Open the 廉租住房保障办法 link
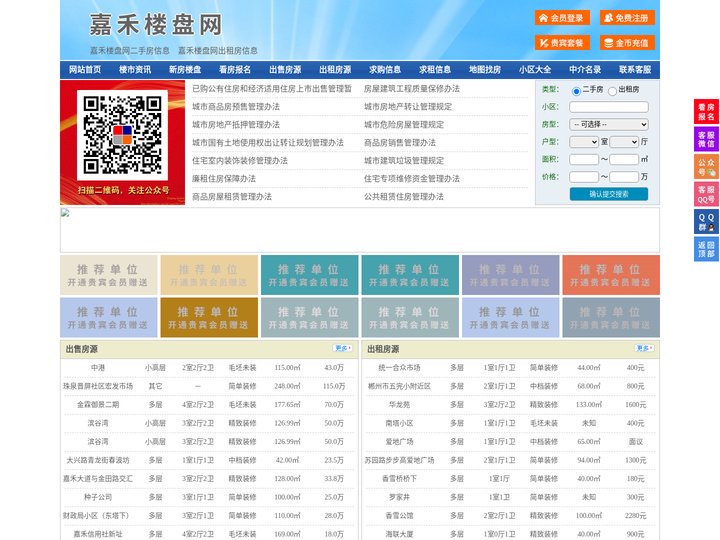 click(x=224, y=179)
